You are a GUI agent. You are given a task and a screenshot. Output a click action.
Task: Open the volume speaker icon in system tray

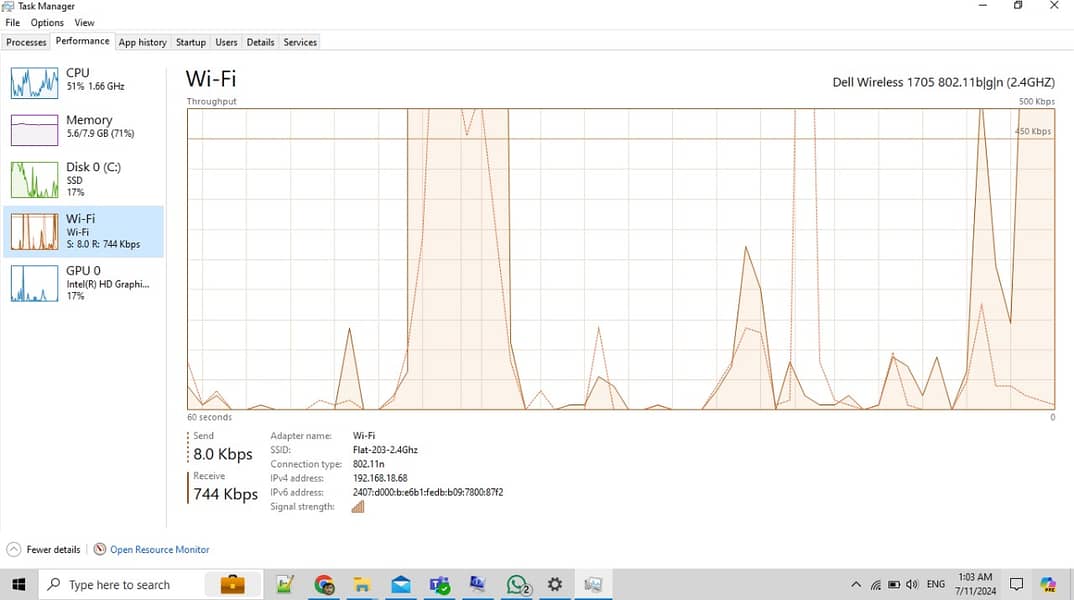912,584
